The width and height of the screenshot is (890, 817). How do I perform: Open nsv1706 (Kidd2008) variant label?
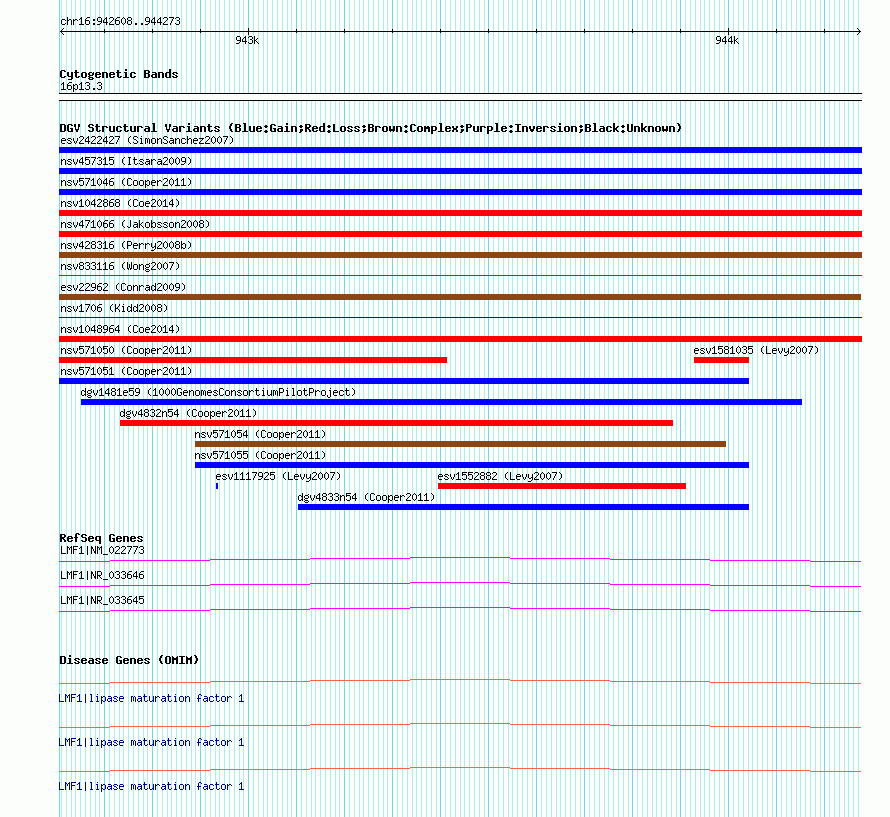(114, 308)
